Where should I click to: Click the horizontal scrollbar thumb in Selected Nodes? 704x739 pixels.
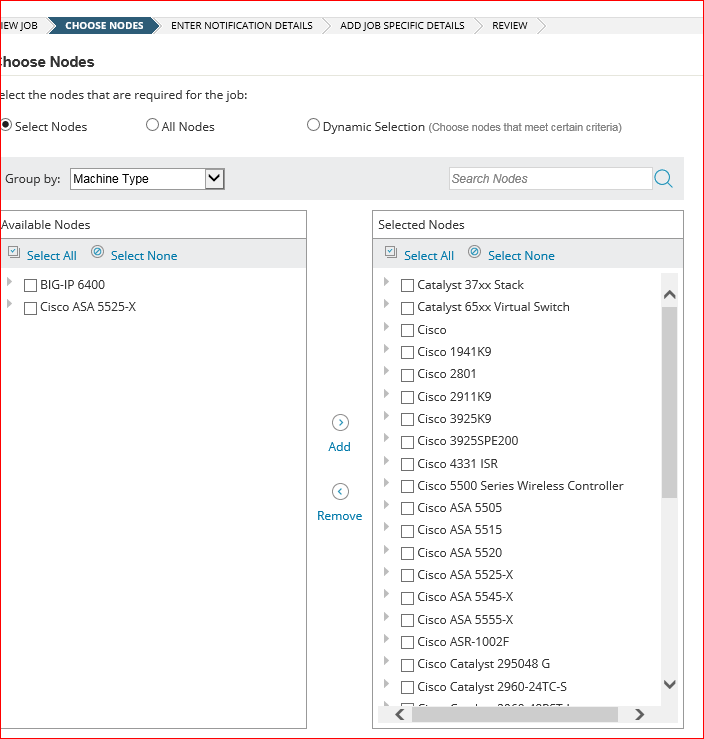515,714
